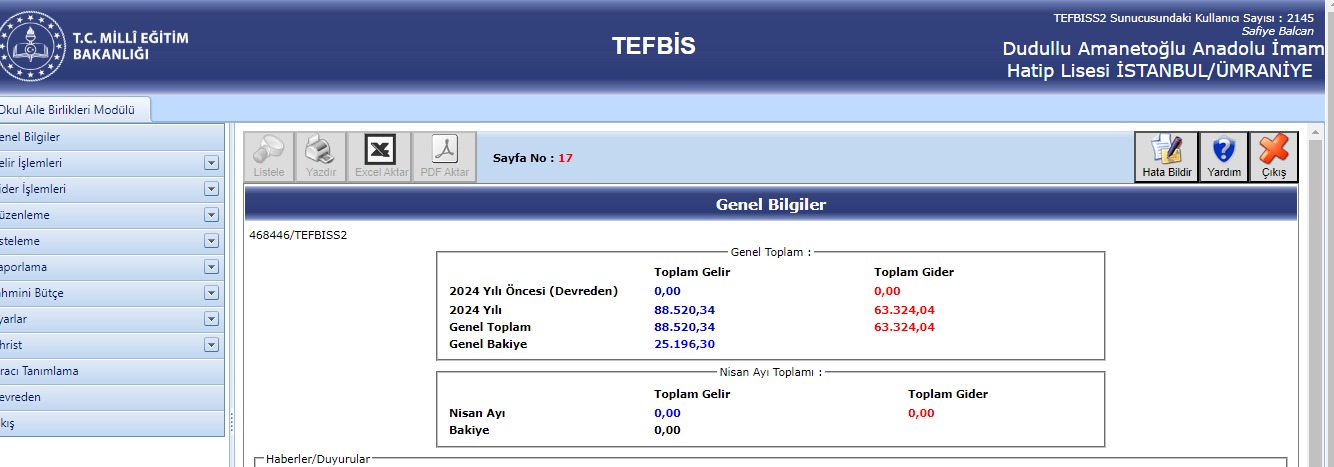Image resolution: width=1334 pixels, height=467 pixels.
Task: Click the Sayfa No value 17
Action: point(565,158)
